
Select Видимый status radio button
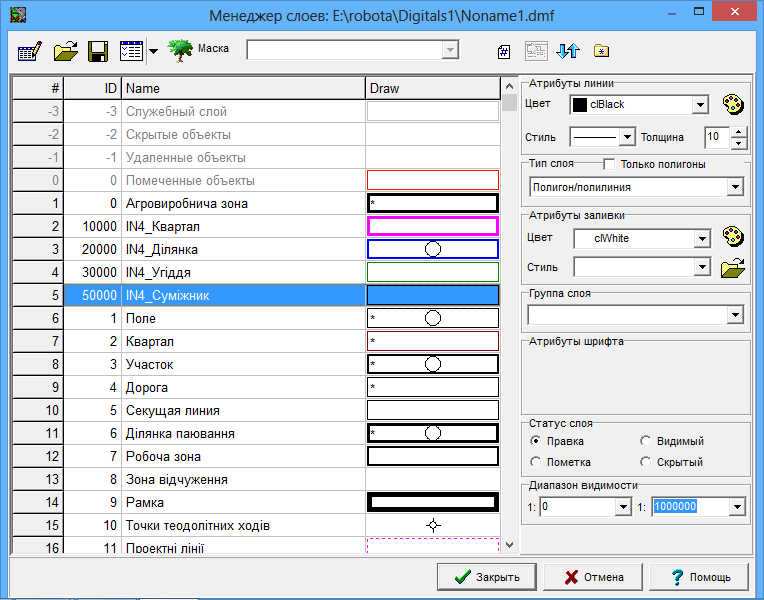click(x=646, y=441)
